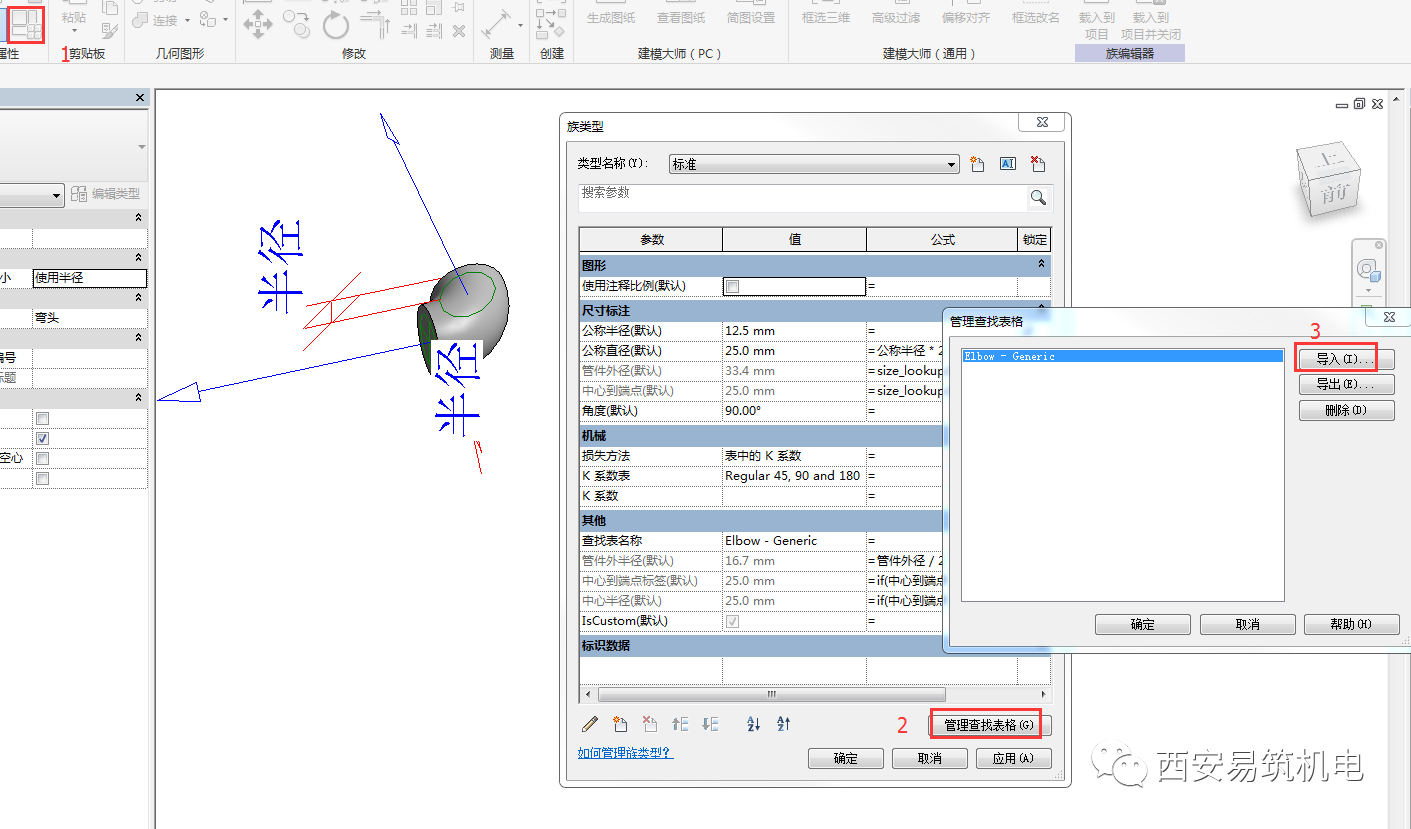1411x829 pixels.
Task: Click the ViewCube in the drawing area
Action: 1330,181
